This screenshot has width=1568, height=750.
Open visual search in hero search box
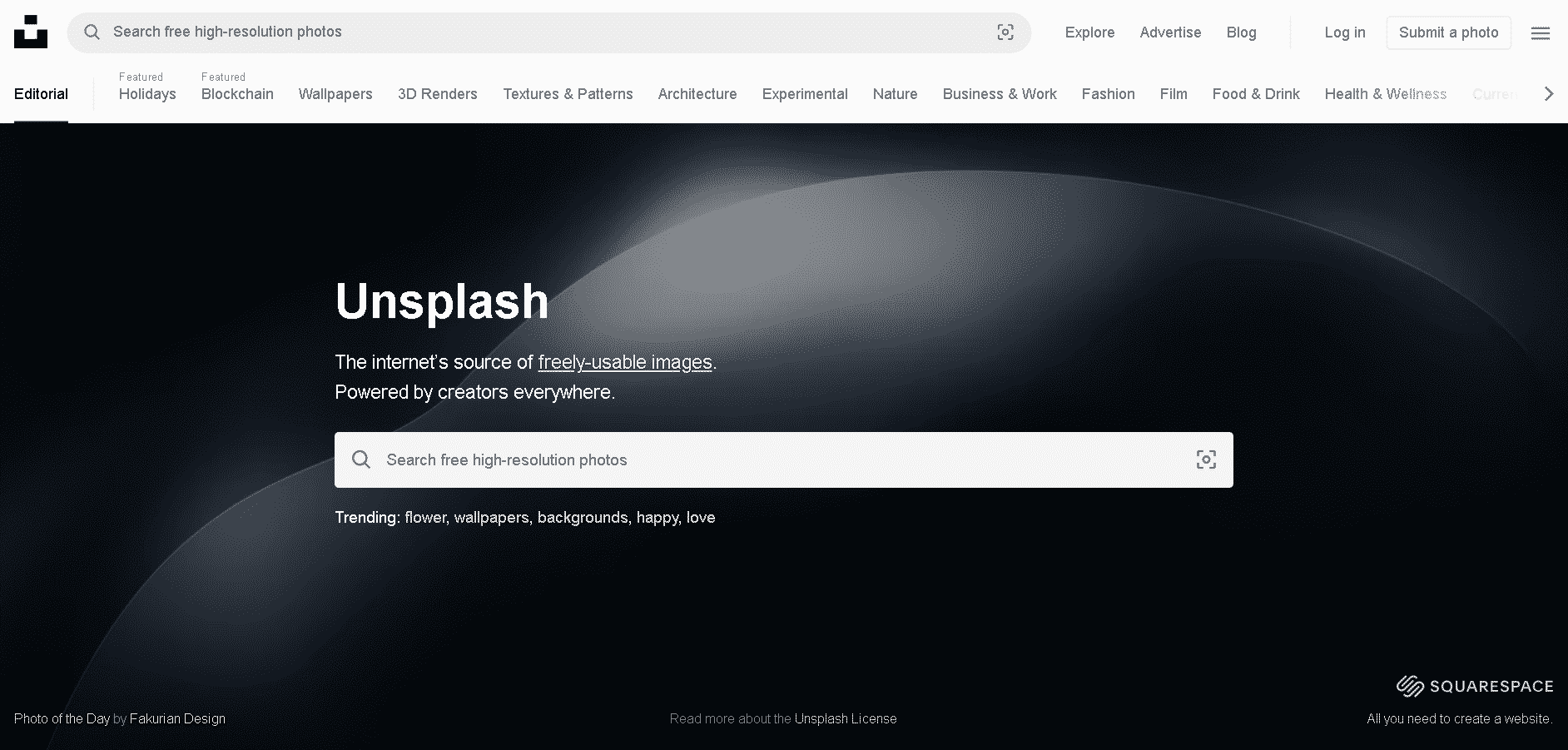[x=1206, y=459]
